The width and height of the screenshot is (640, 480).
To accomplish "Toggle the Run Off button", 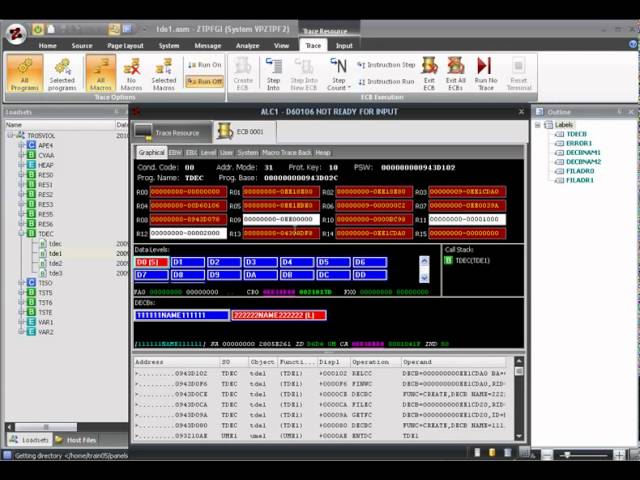I will point(204,81).
